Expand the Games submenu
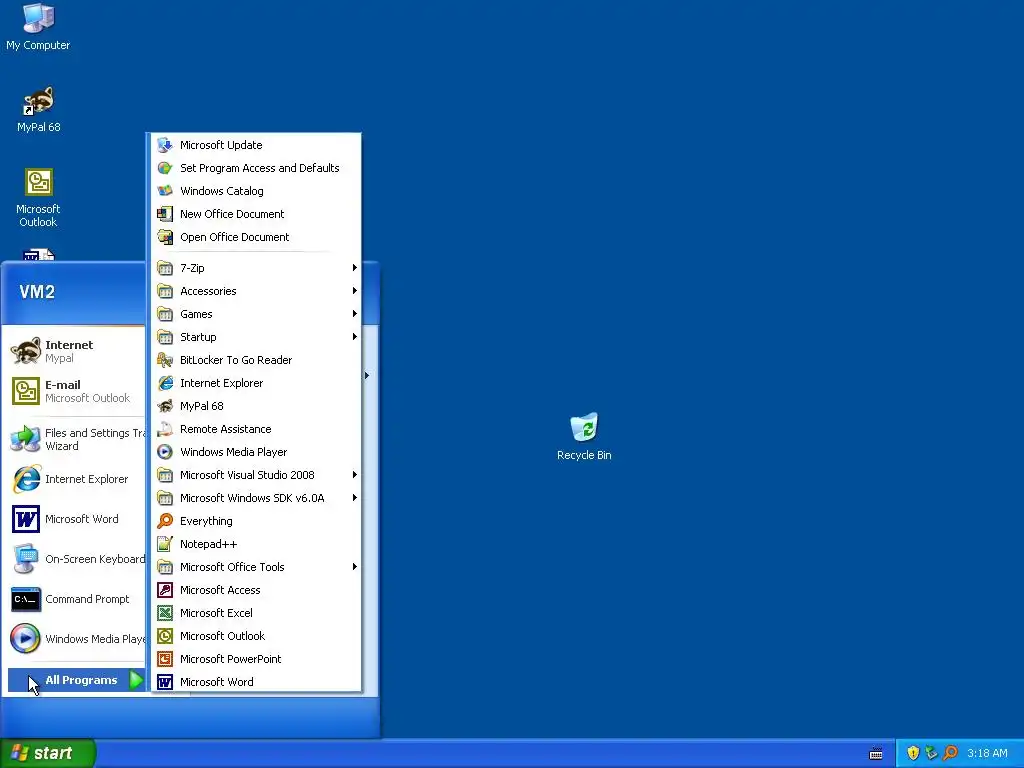 pos(256,314)
